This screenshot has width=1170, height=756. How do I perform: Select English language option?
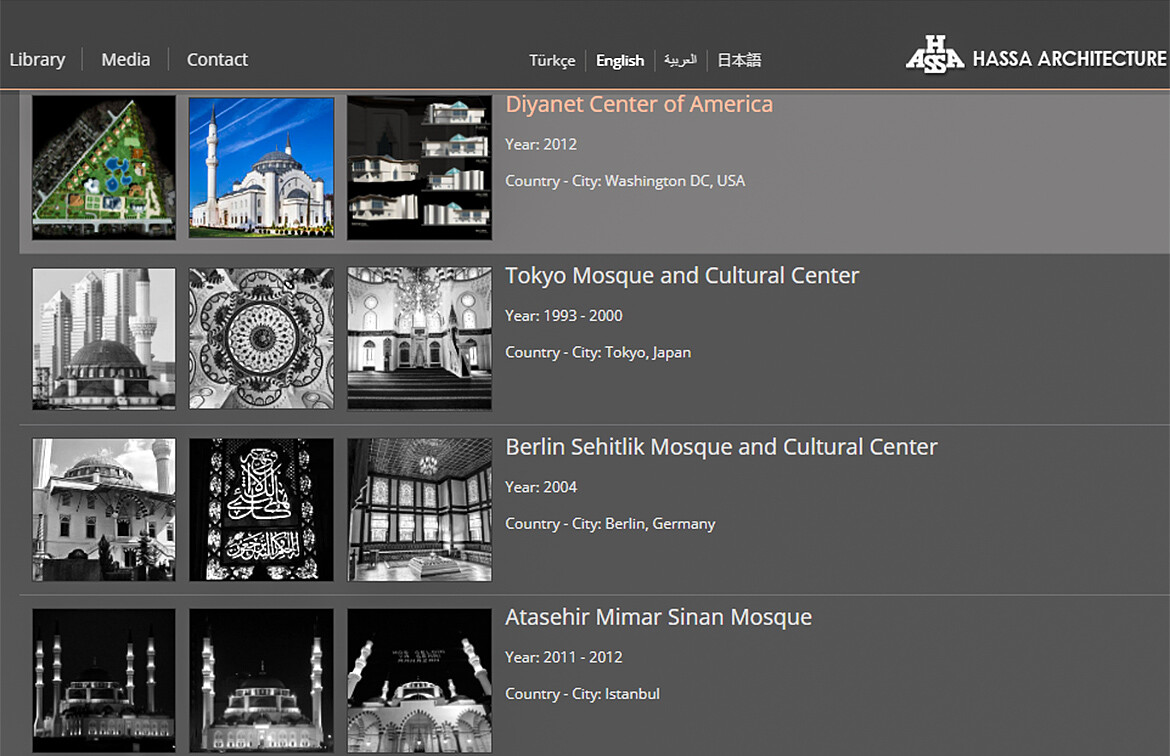[x=620, y=61]
